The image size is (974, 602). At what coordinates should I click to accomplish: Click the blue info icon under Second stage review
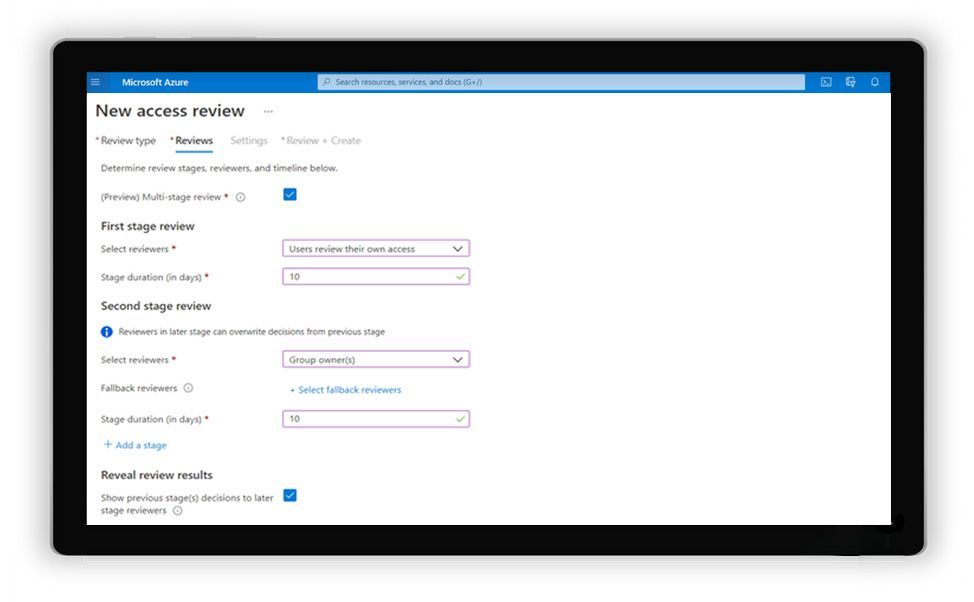point(107,332)
